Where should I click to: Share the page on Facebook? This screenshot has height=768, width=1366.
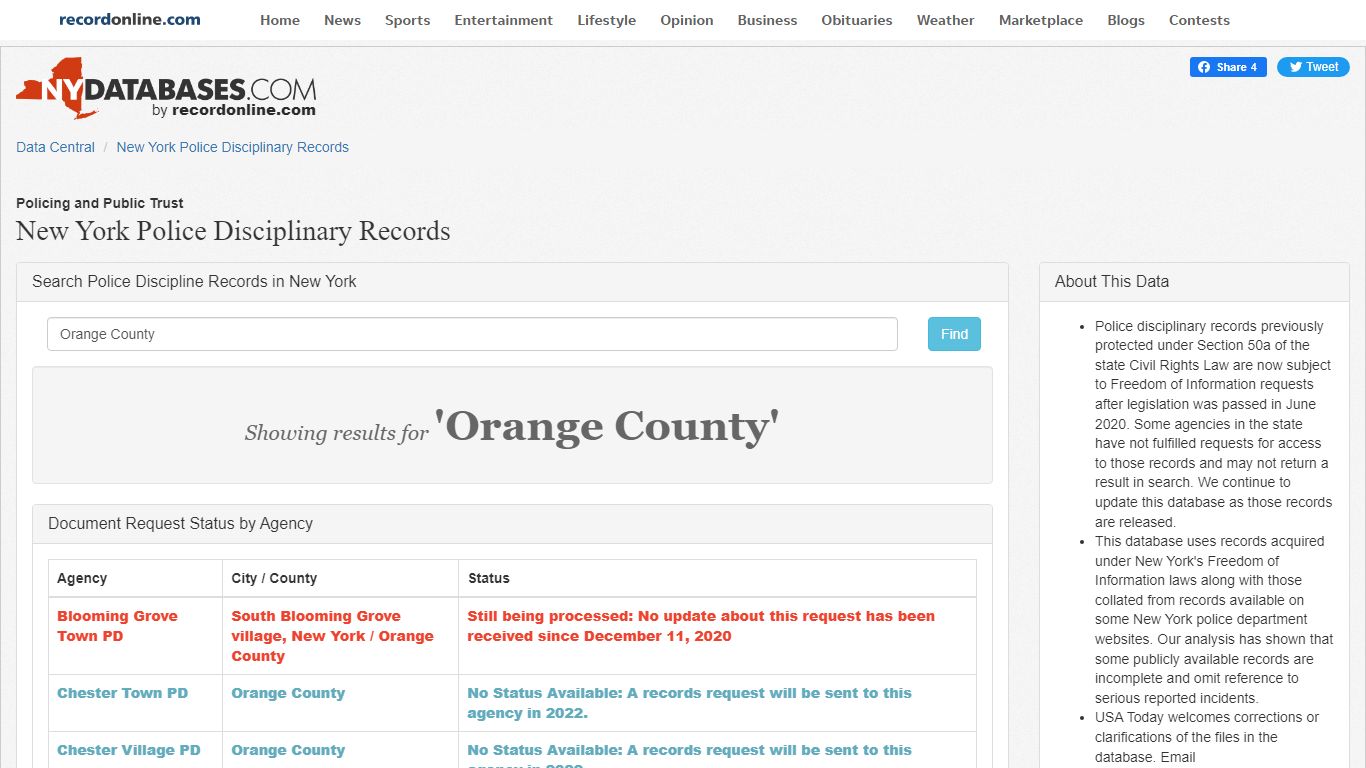[x=1229, y=67]
